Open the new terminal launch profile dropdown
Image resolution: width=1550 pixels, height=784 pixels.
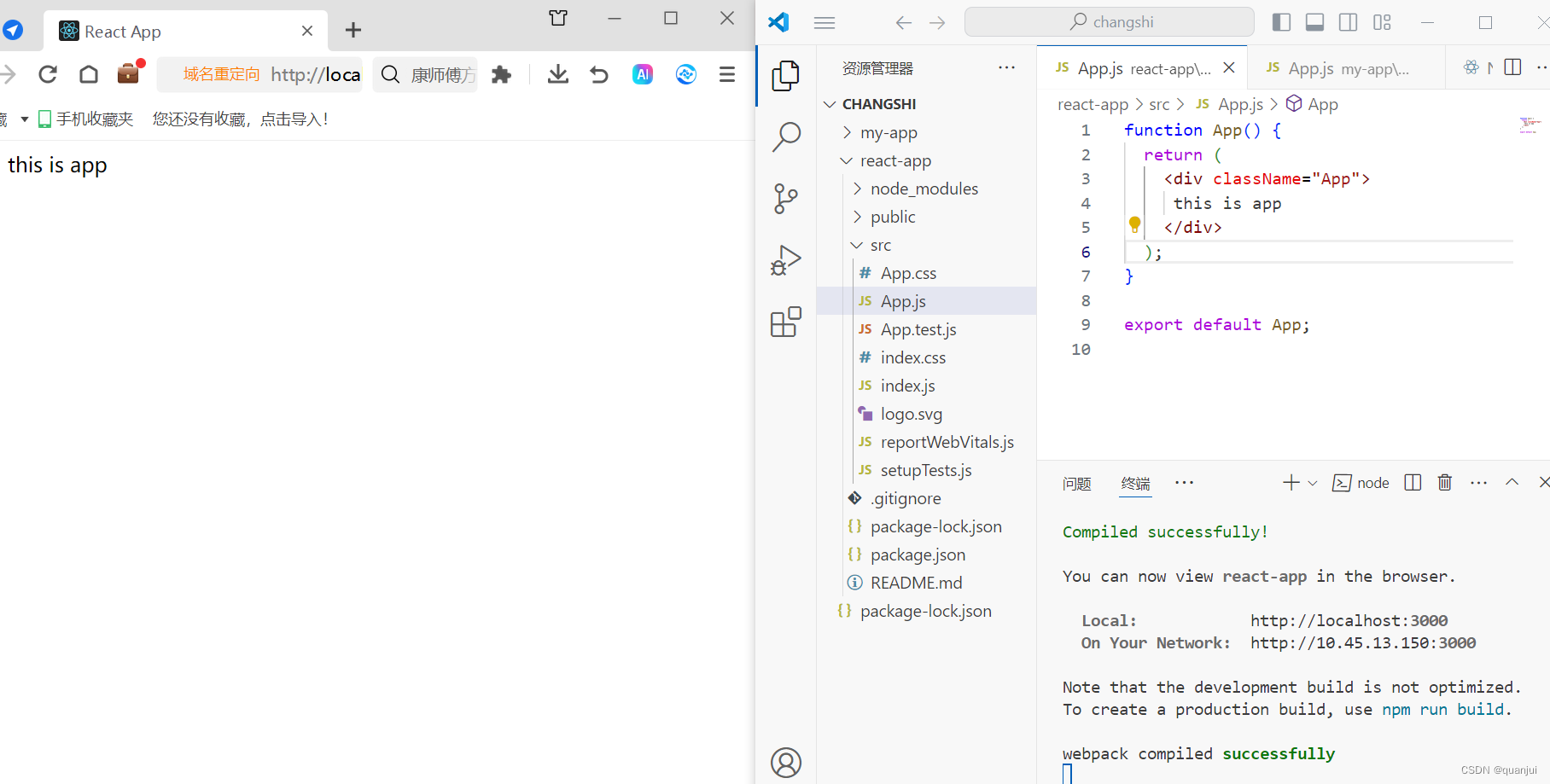[1313, 483]
